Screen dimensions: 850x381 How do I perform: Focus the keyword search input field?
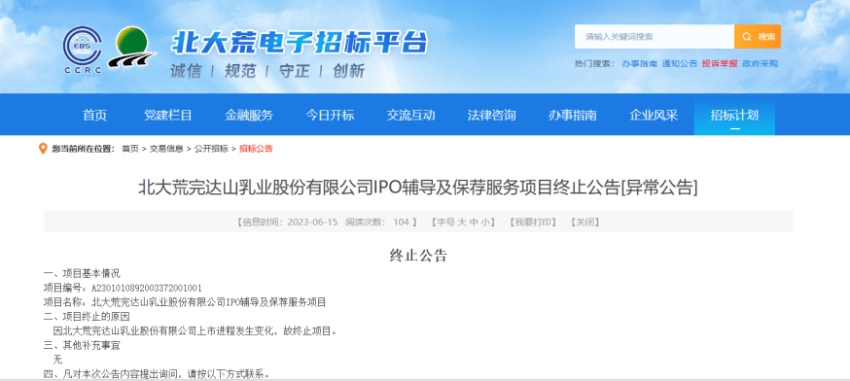[654, 36]
